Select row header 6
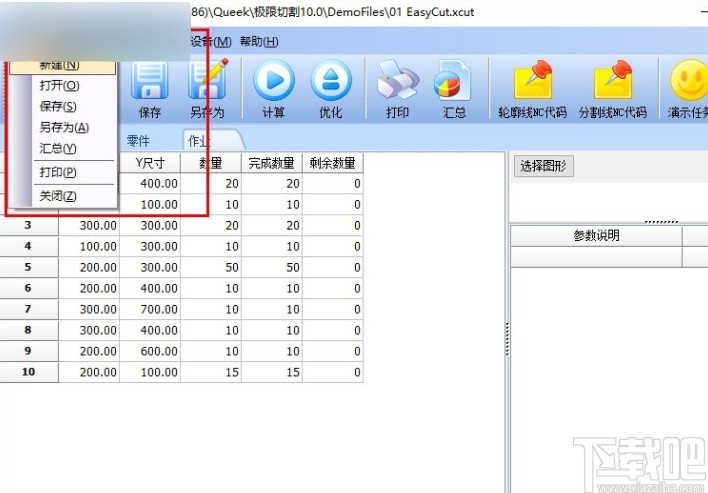This screenshot has height=493, width=708. 28,288
